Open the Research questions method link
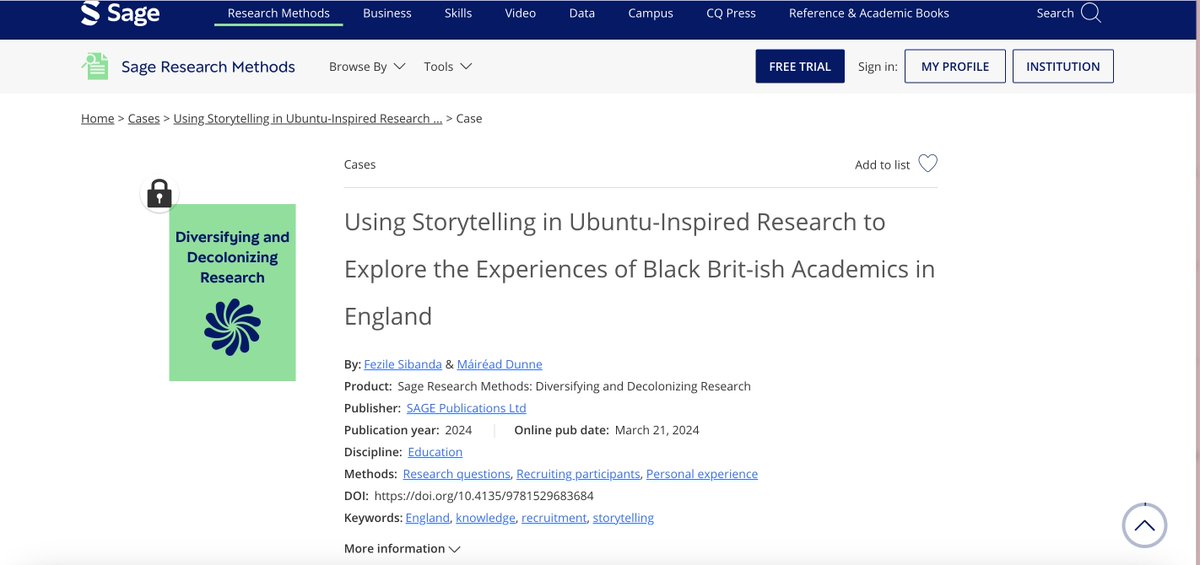This screenshot has width=1200, height=565. tap(457, 474)
